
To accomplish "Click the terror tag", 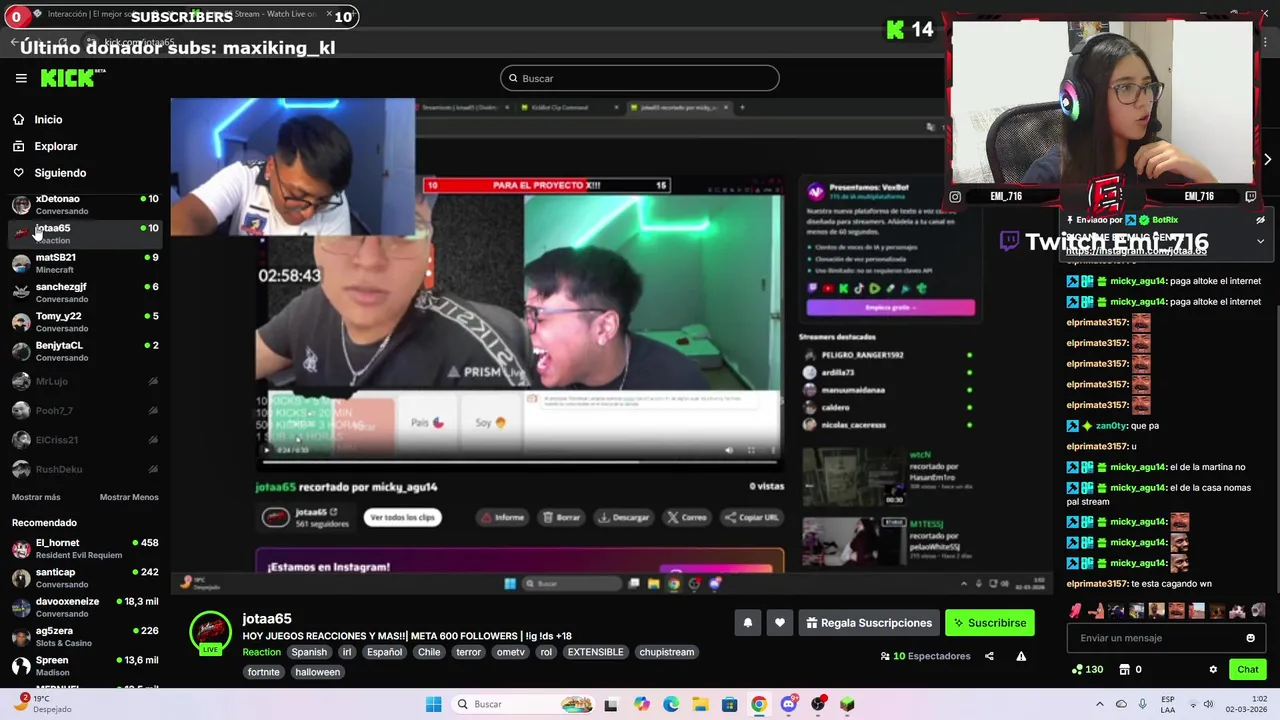I will click(x=469, y=652).
